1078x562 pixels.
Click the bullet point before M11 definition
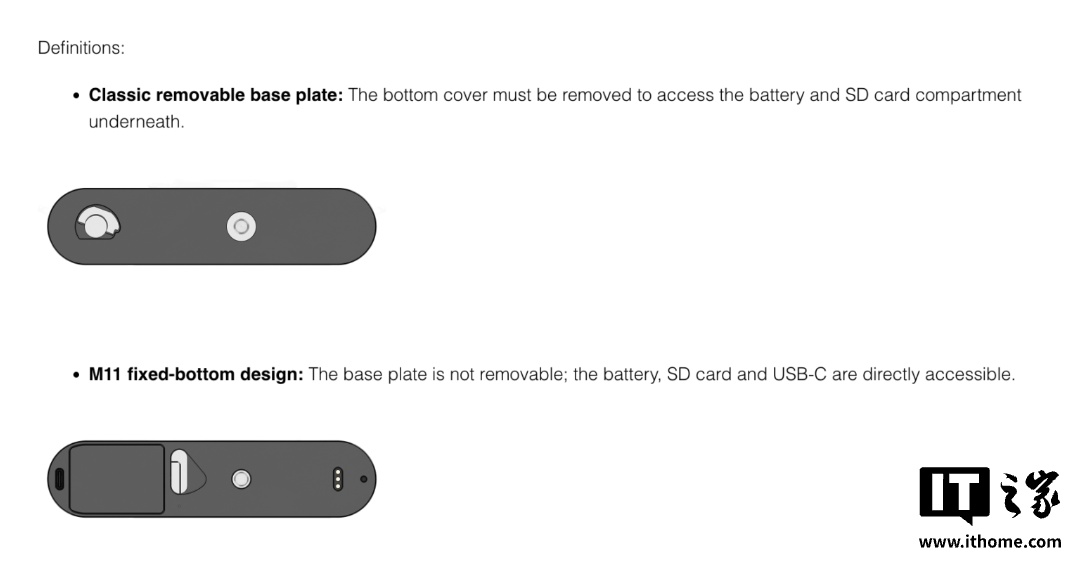(76, 376)
